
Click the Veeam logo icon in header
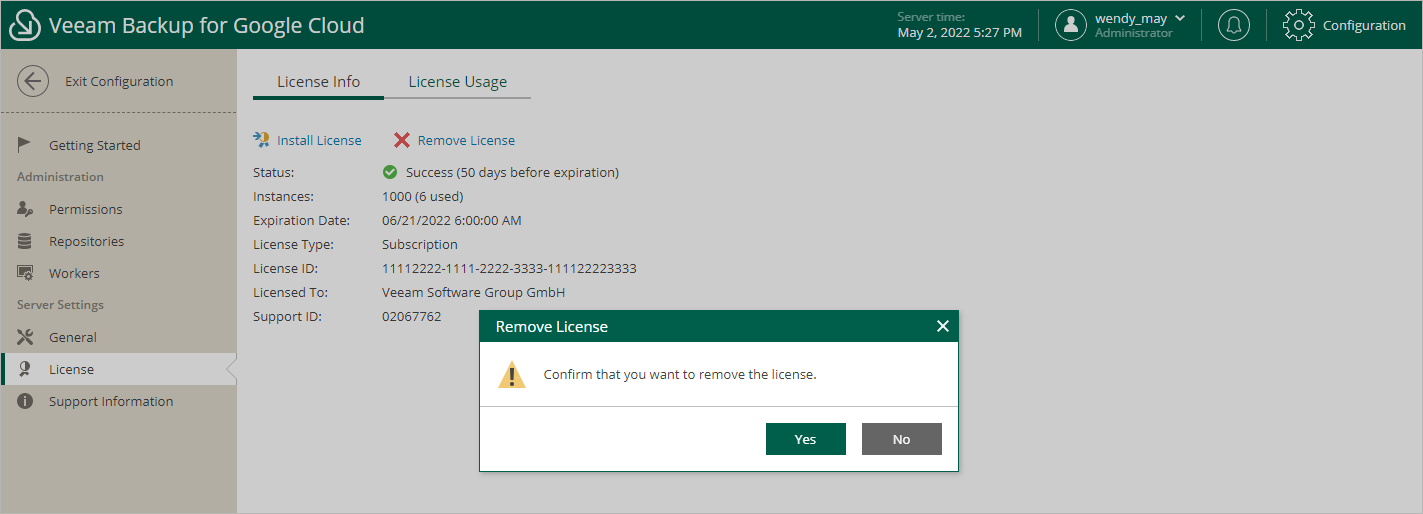click(x=24, y=25)
